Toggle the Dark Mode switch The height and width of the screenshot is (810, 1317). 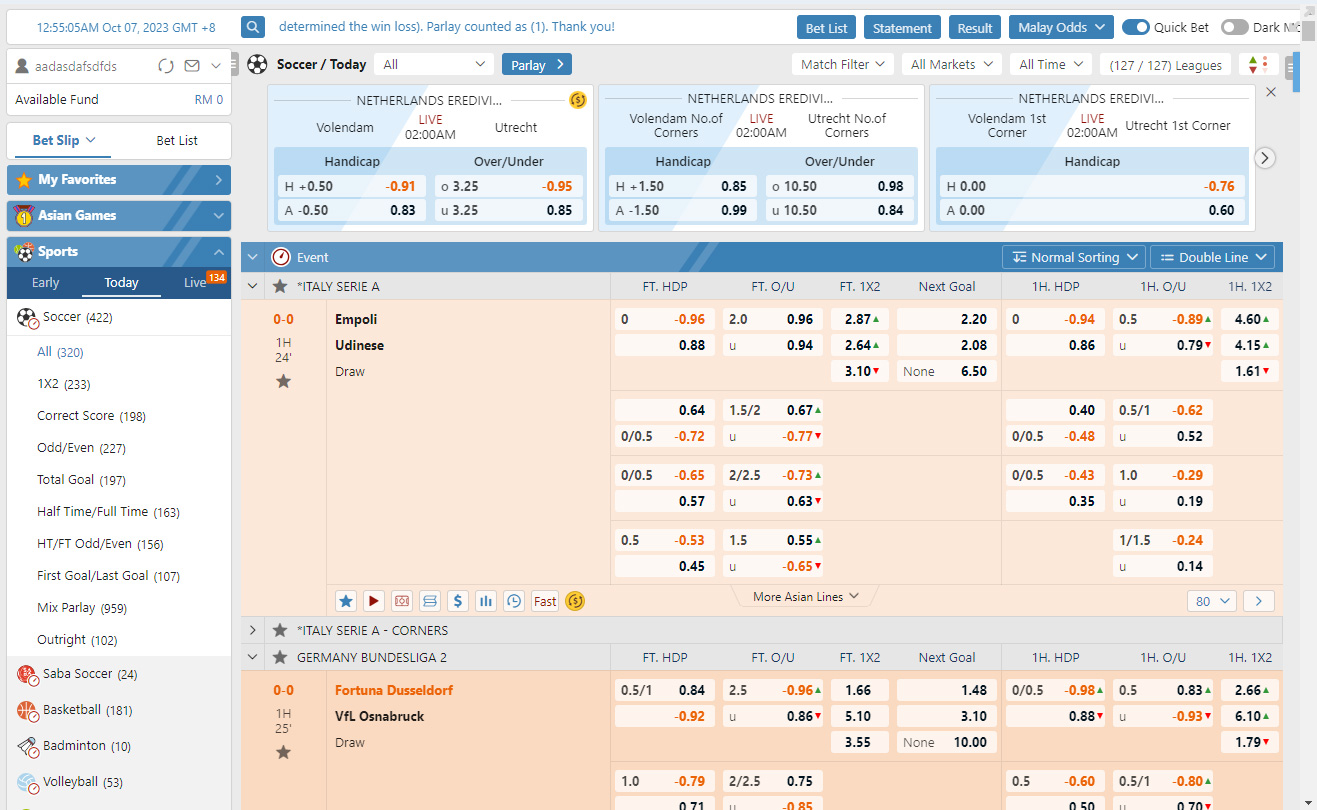pyautogui.click(x=1234, y=27)
